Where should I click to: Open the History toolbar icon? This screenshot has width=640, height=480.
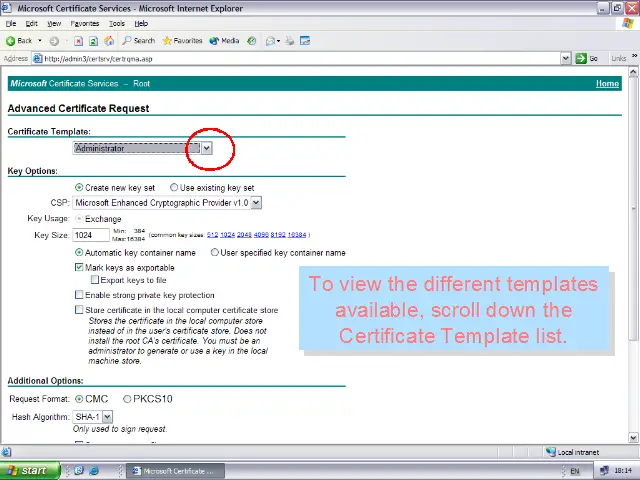(x=252, y=41)
